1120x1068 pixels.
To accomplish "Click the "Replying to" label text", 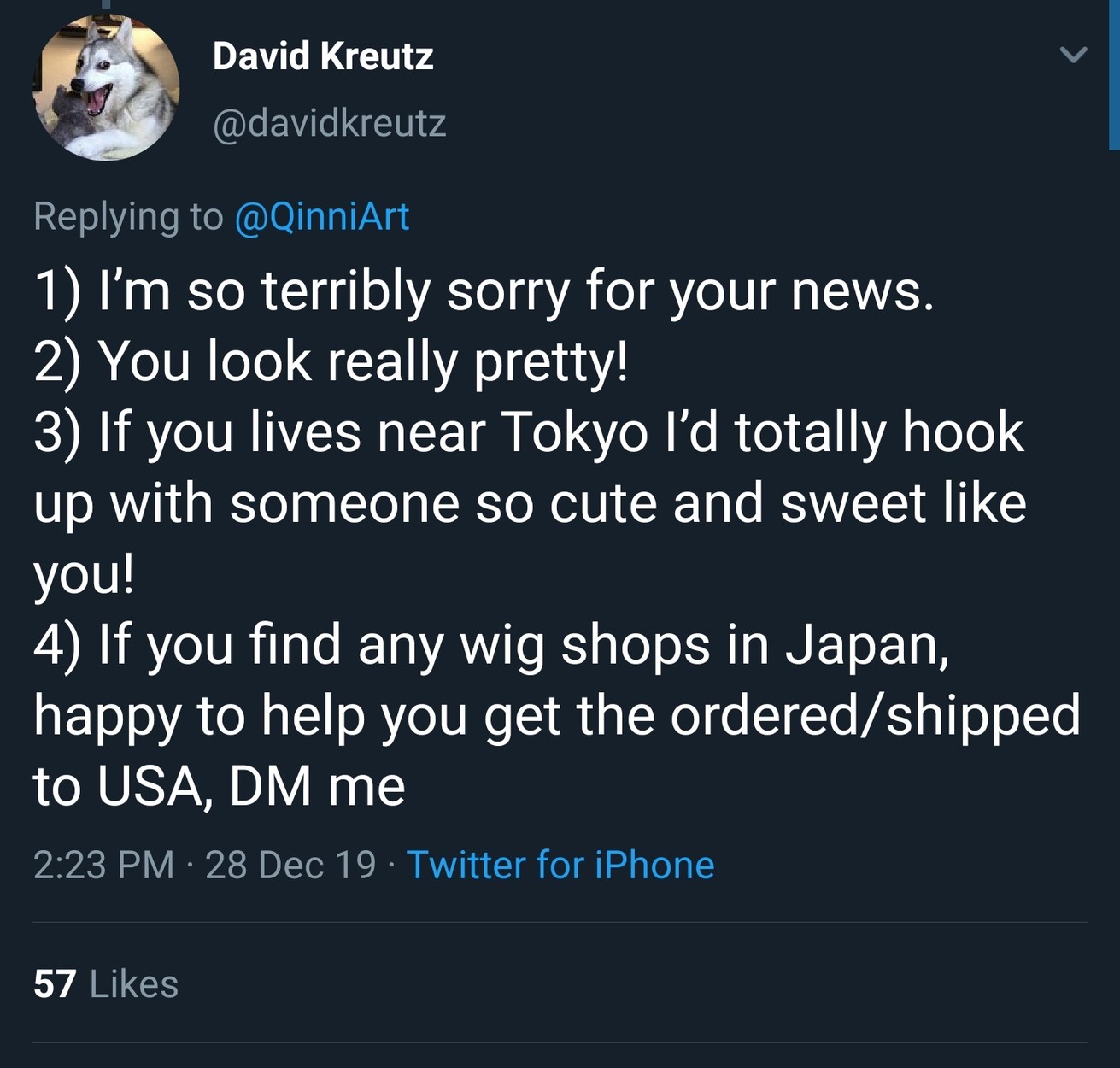I will pyautogui.click(x=128, y=216).
